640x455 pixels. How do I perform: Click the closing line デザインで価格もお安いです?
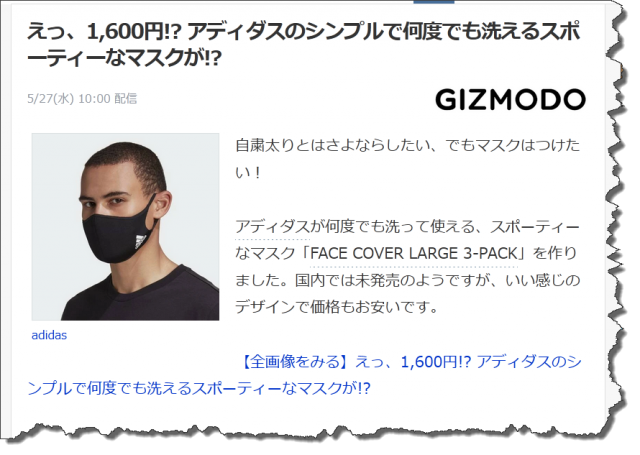point(336,307)
